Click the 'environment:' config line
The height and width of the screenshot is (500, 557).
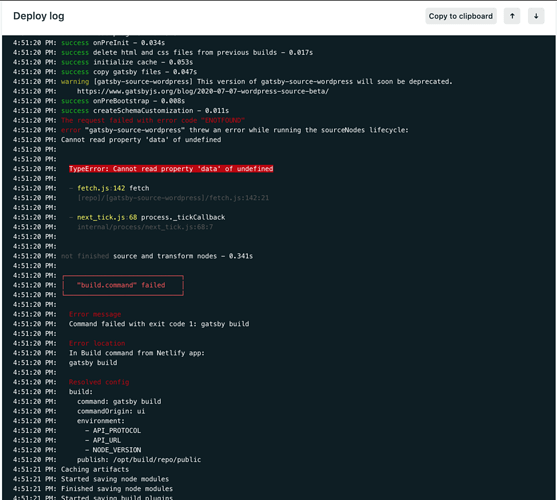[x=101, y=421]
